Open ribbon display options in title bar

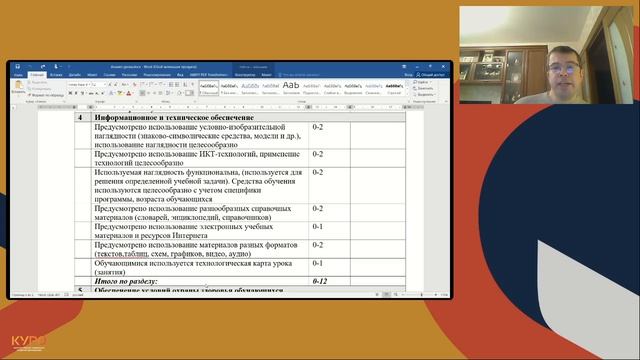coord(404,67)
